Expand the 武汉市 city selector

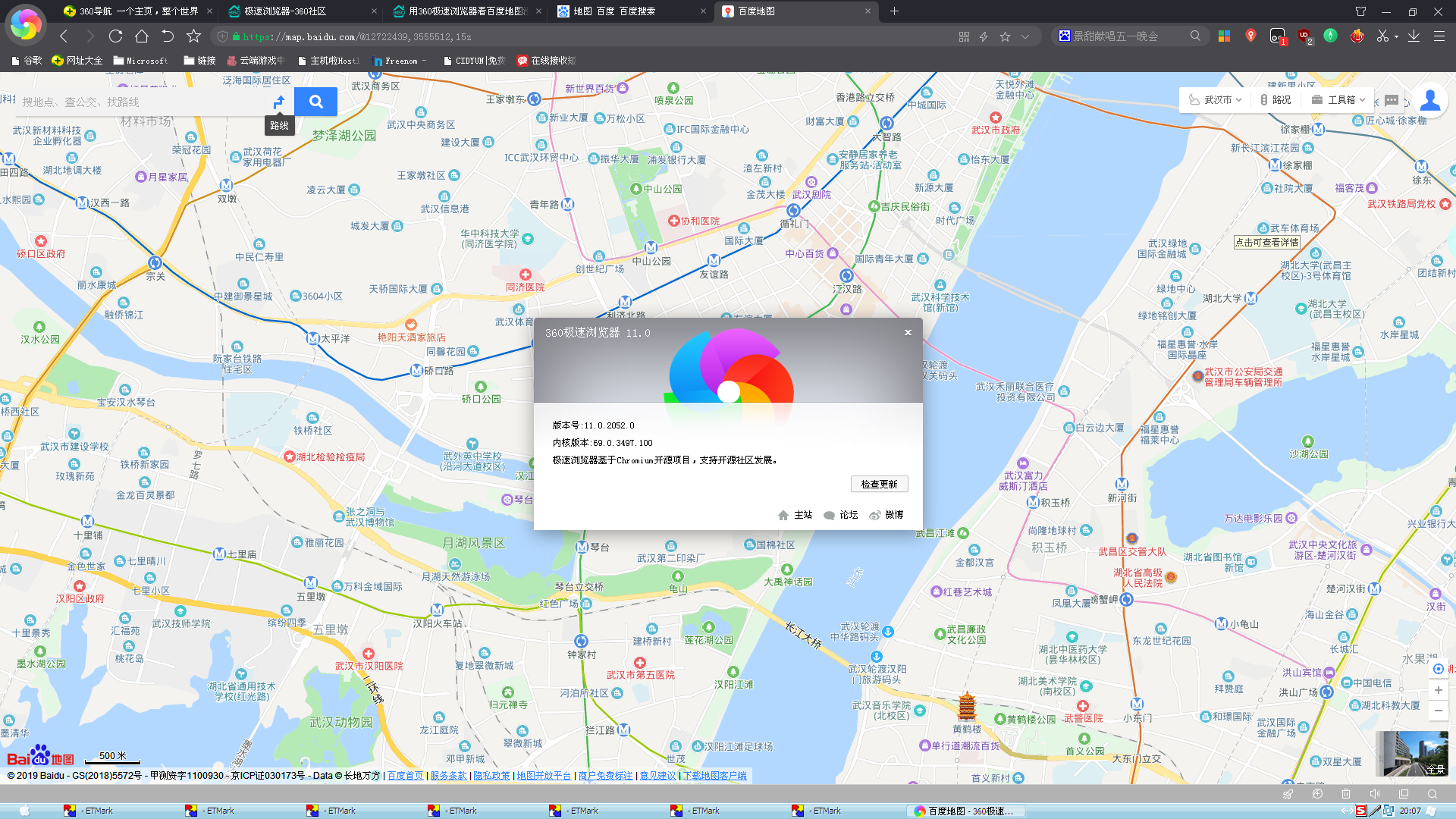[x=1216, y=99]
